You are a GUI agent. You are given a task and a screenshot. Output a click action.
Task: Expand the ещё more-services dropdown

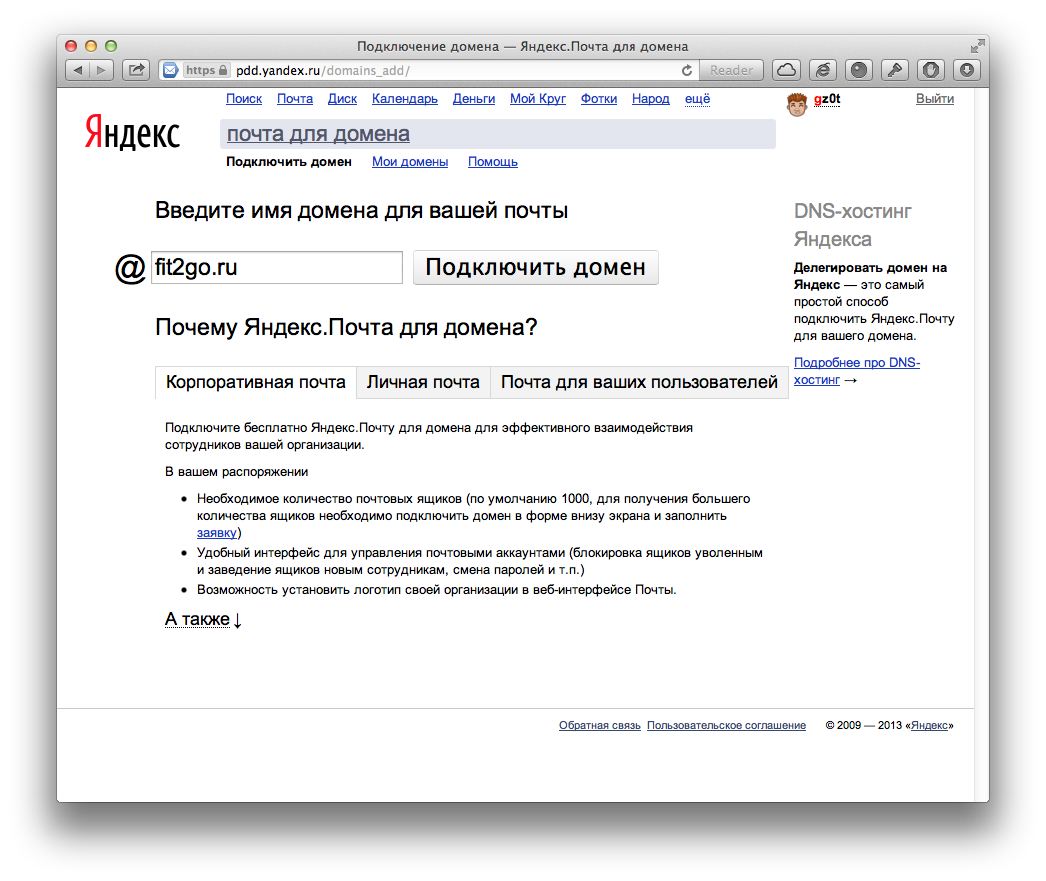pyautogui.click(x=698, y=99)
